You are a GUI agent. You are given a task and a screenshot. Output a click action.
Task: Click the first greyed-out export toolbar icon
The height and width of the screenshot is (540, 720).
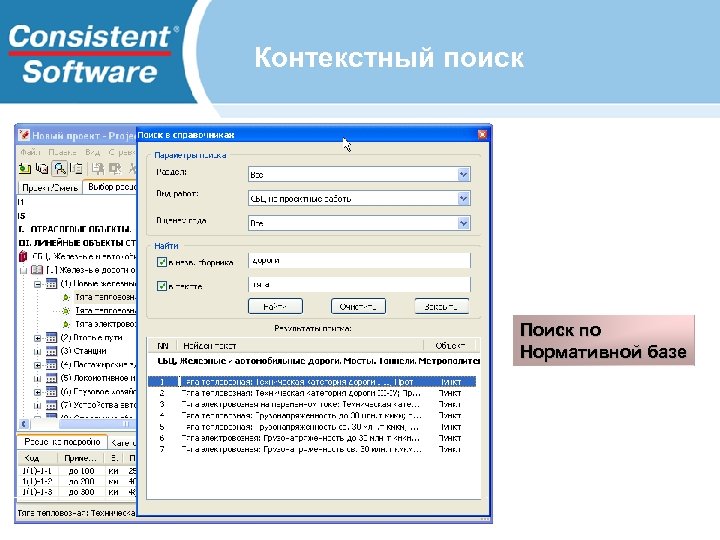click(x=97, y=169)
